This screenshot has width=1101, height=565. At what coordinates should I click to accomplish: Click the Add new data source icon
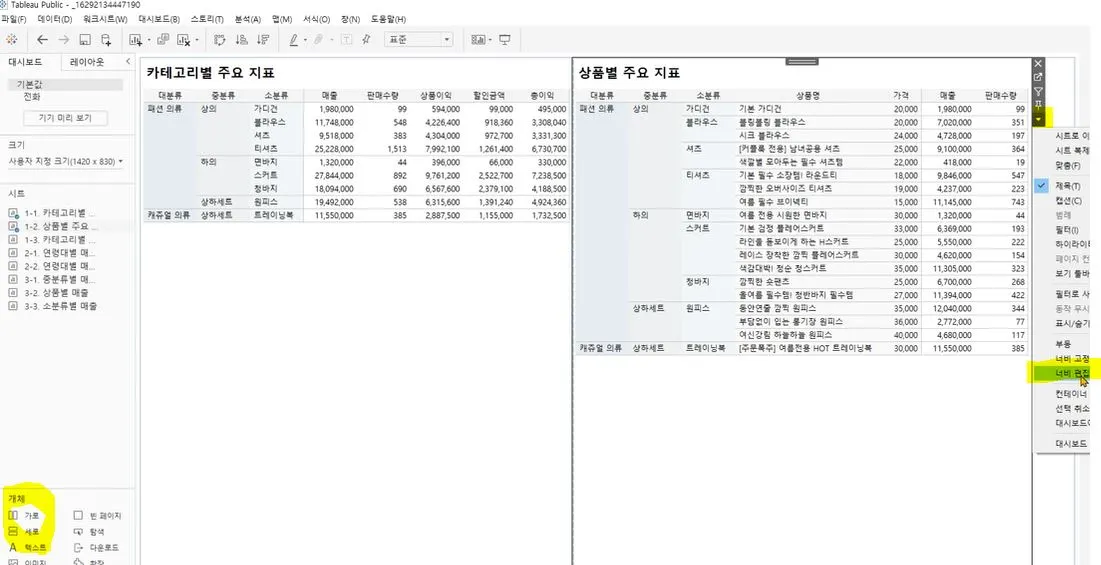coord(106,39)
